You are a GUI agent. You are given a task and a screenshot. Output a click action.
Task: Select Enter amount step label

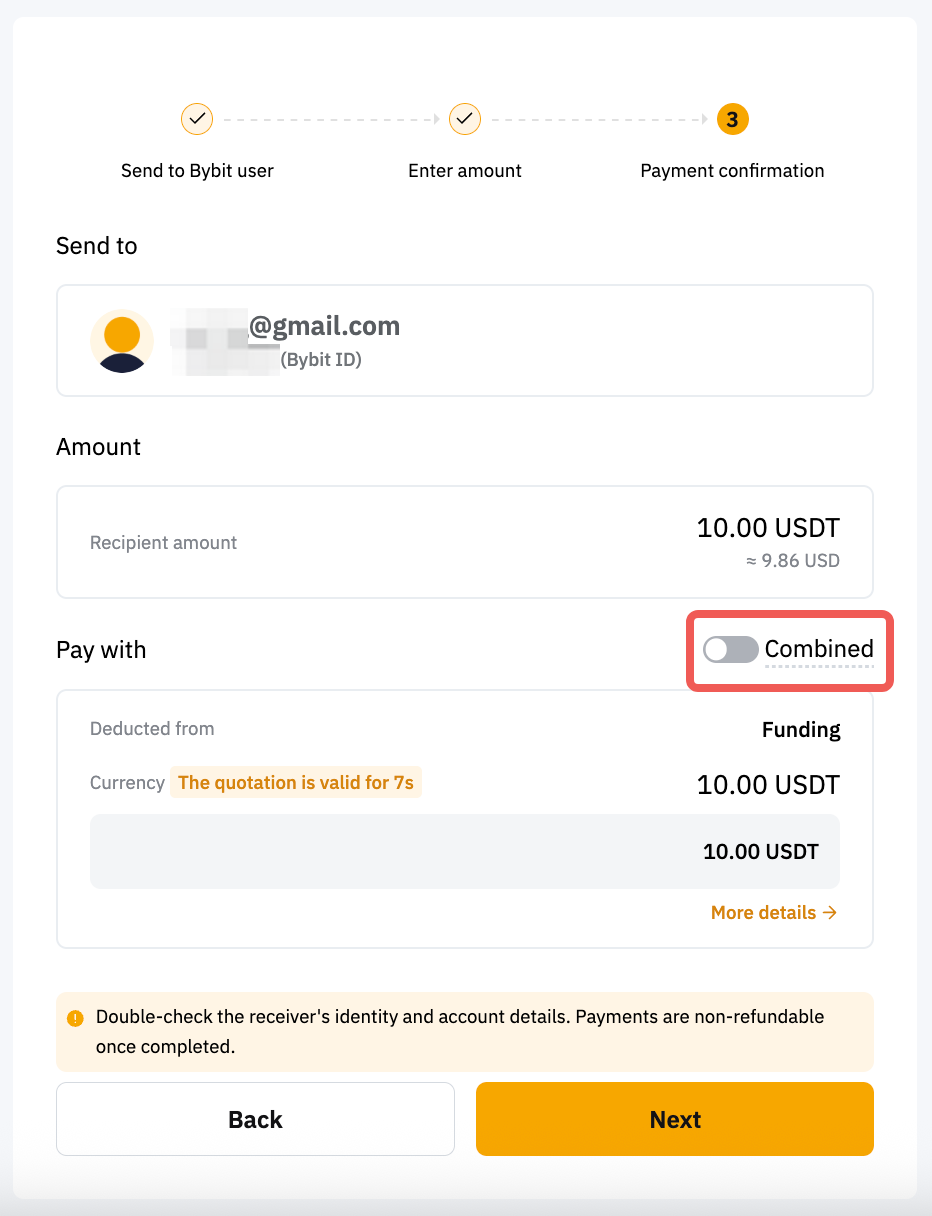465,171
